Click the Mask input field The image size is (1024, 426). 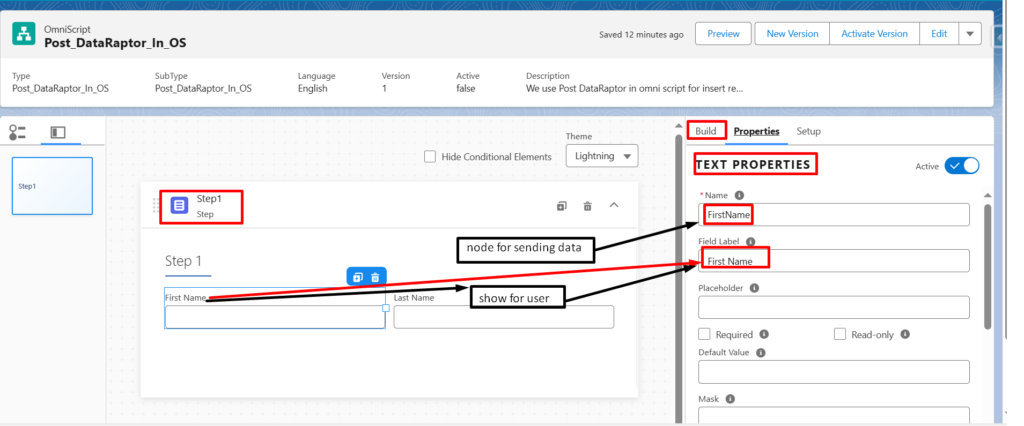pyautogui.click(x=834, y=416)
